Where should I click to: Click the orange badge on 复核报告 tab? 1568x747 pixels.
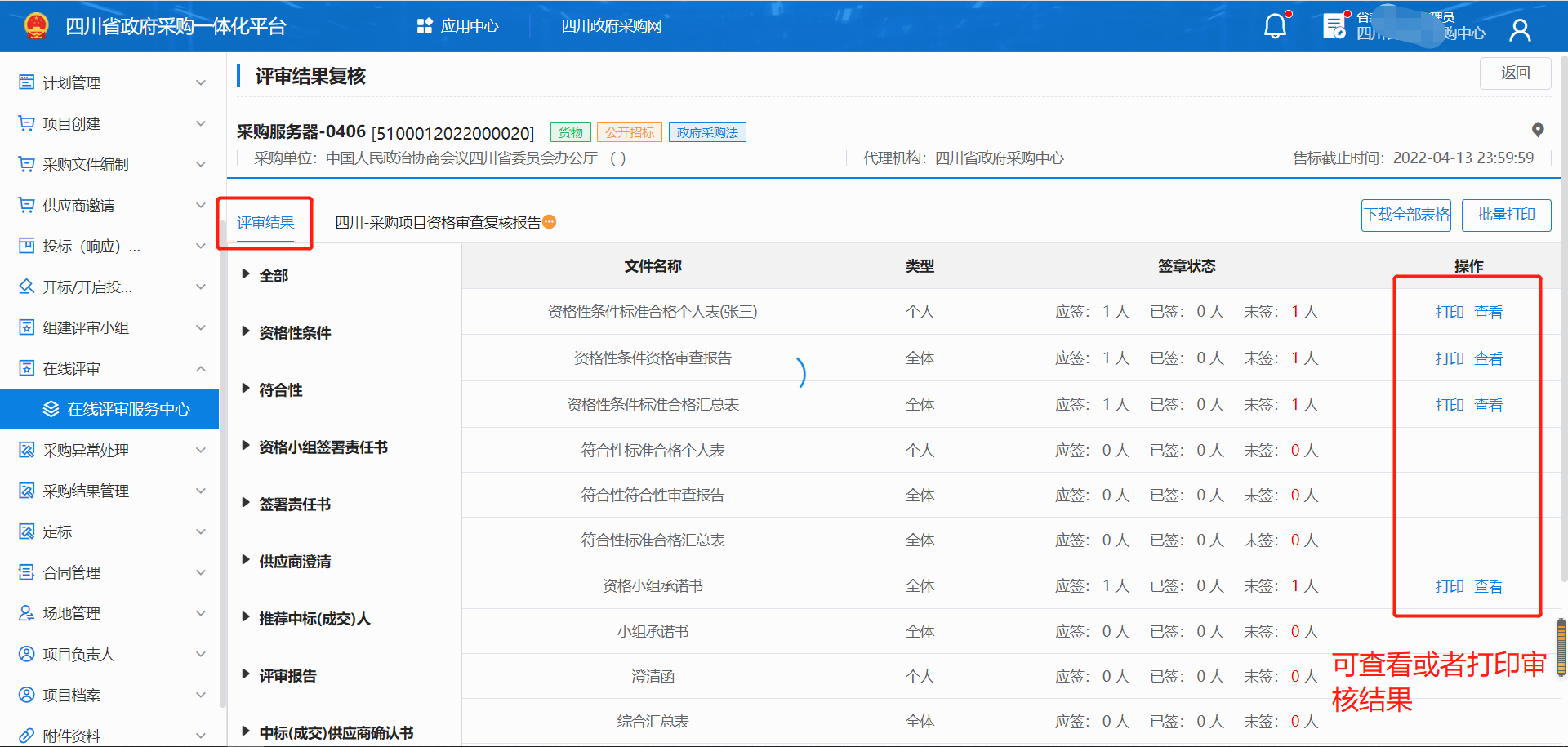tap(550, 221)
